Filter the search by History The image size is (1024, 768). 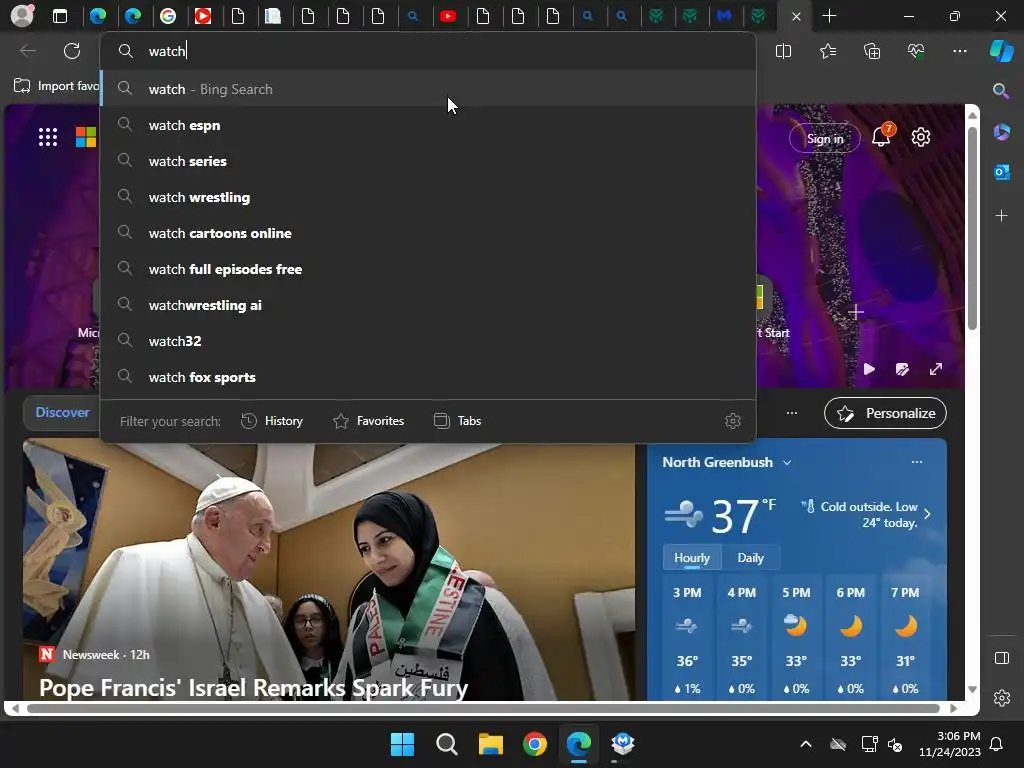tap(272, 421)
